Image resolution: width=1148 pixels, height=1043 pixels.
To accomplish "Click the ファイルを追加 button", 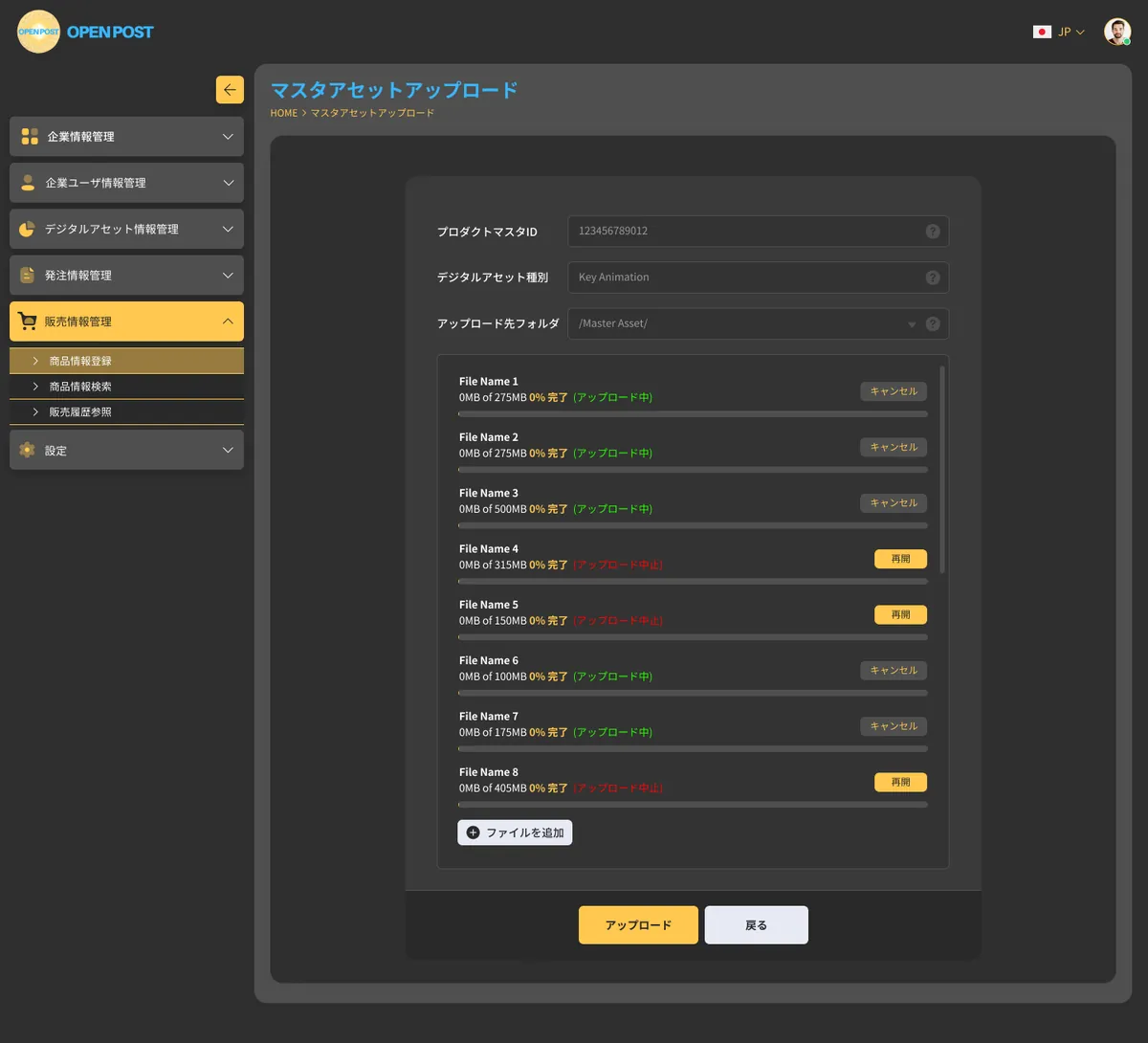I will pyautogui.click(x=515, y=832).
